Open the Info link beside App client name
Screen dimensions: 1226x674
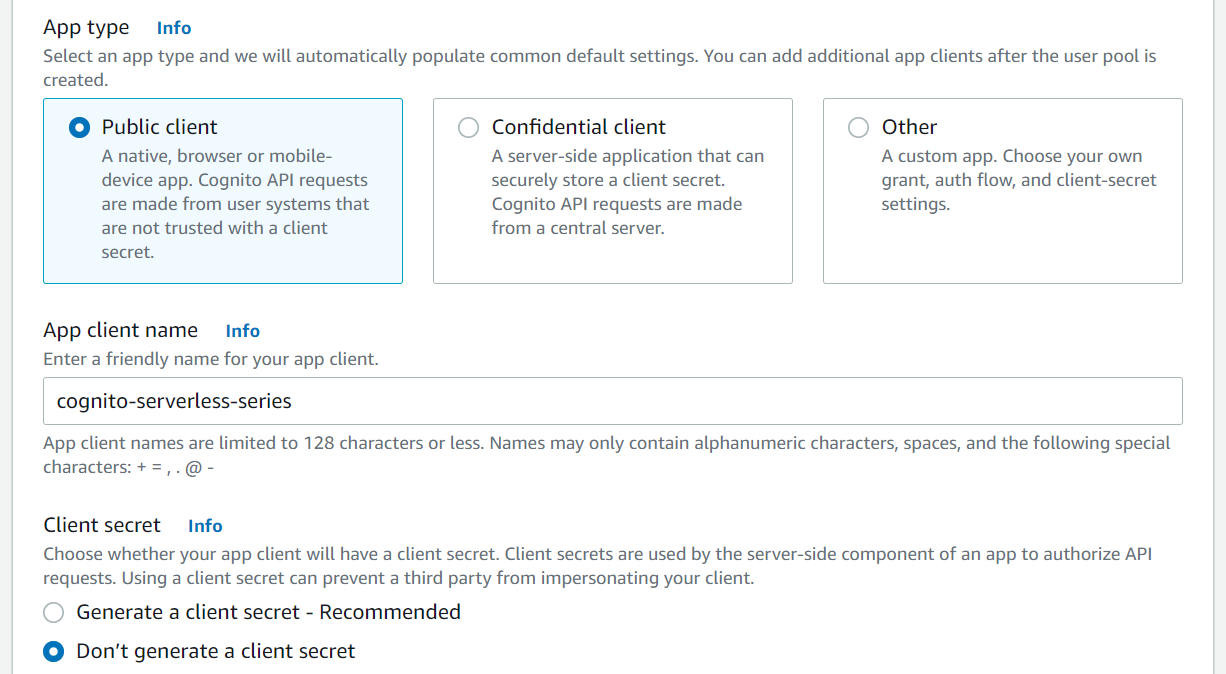tap(242, 331)
